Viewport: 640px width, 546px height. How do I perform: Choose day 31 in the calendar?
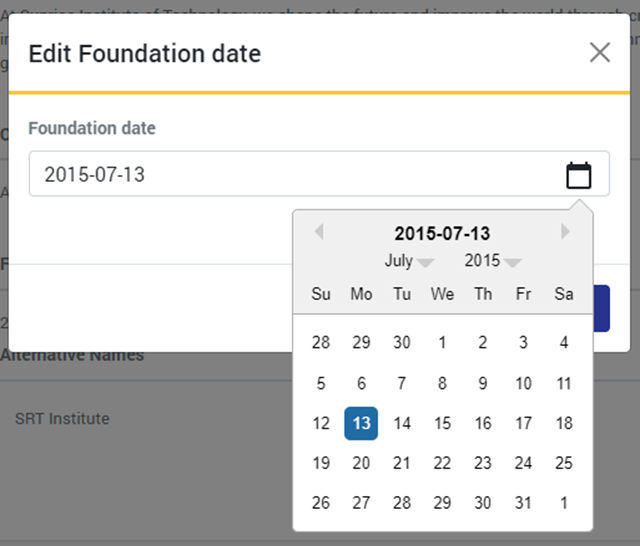pyautogui.click(x=523, y=503)
